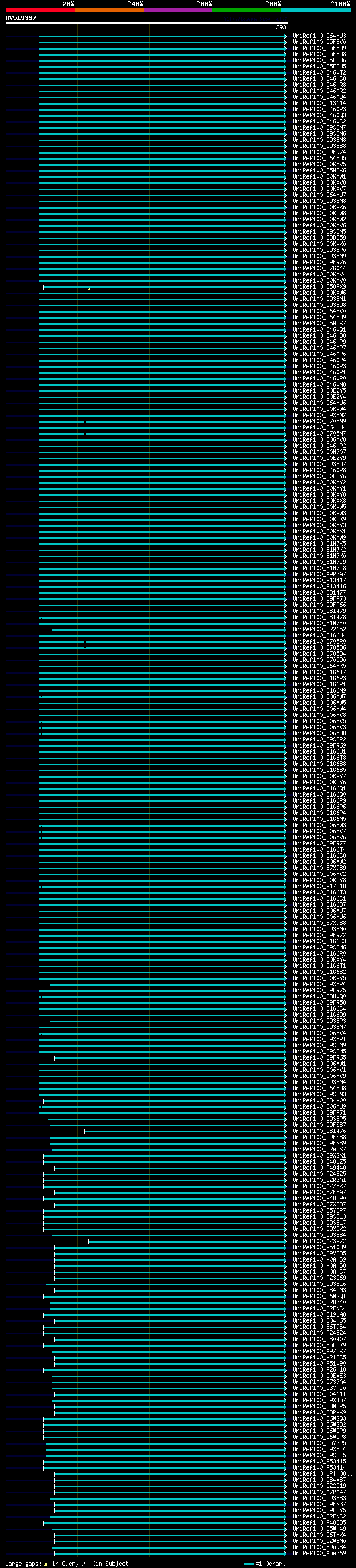Image resolution: width=356 pixels, height=1568 pixels.
Task: Select hit label UniRef100_Q9SEN7
Action: tap(319, 128)
